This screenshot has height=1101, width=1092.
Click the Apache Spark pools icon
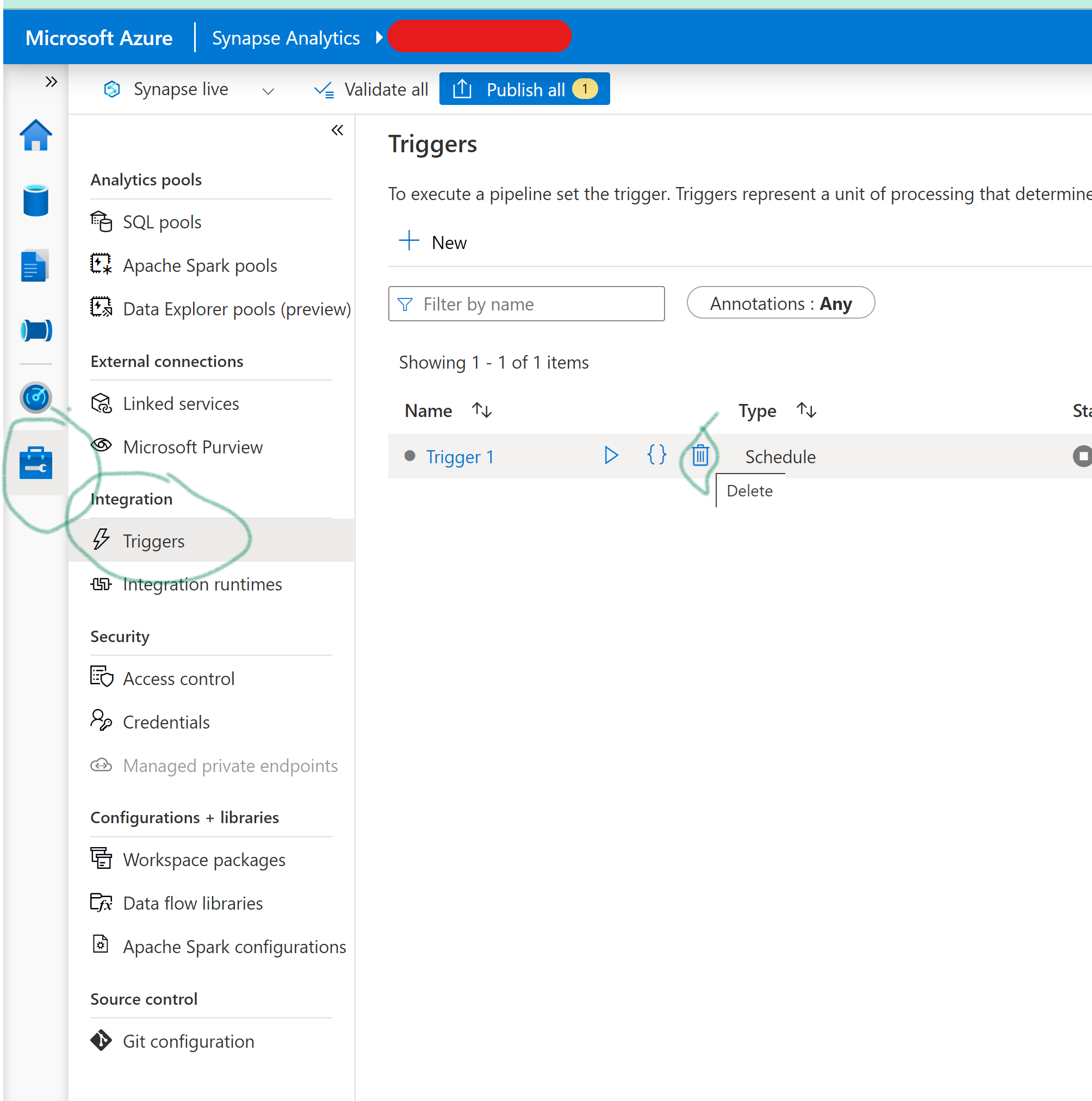click(100, 265)
